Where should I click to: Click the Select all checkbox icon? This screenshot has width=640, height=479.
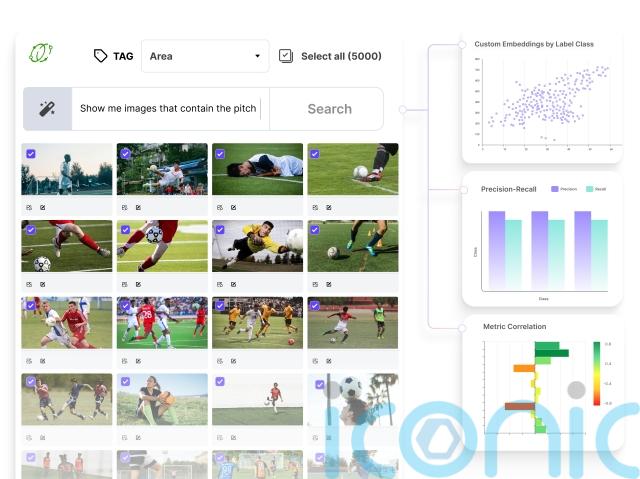tap(286, 56)
